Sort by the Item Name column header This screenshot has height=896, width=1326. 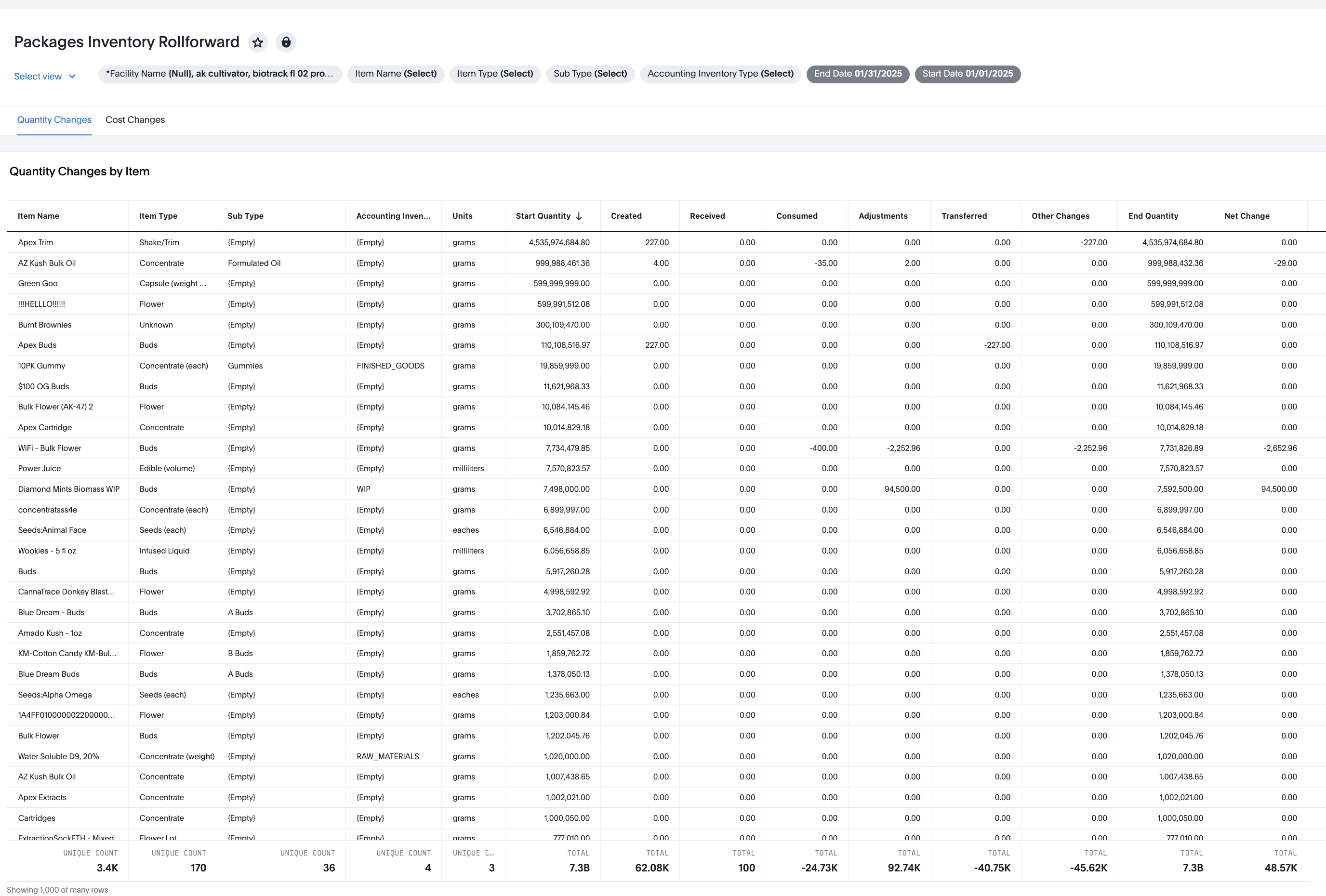click(67, 216)
